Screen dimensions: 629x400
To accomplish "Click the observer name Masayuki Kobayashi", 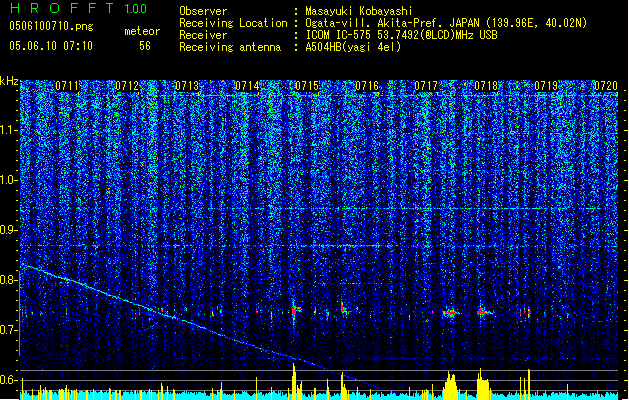I will (358, 11).
